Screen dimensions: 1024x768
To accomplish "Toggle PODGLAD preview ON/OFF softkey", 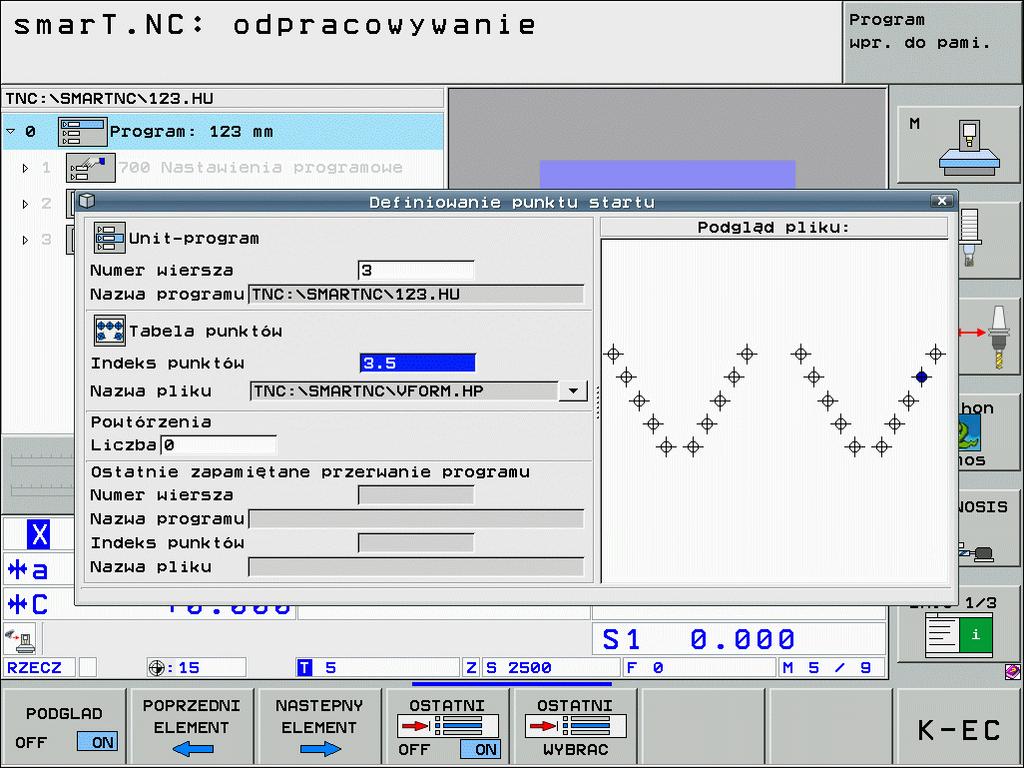I will click(65, 727).
